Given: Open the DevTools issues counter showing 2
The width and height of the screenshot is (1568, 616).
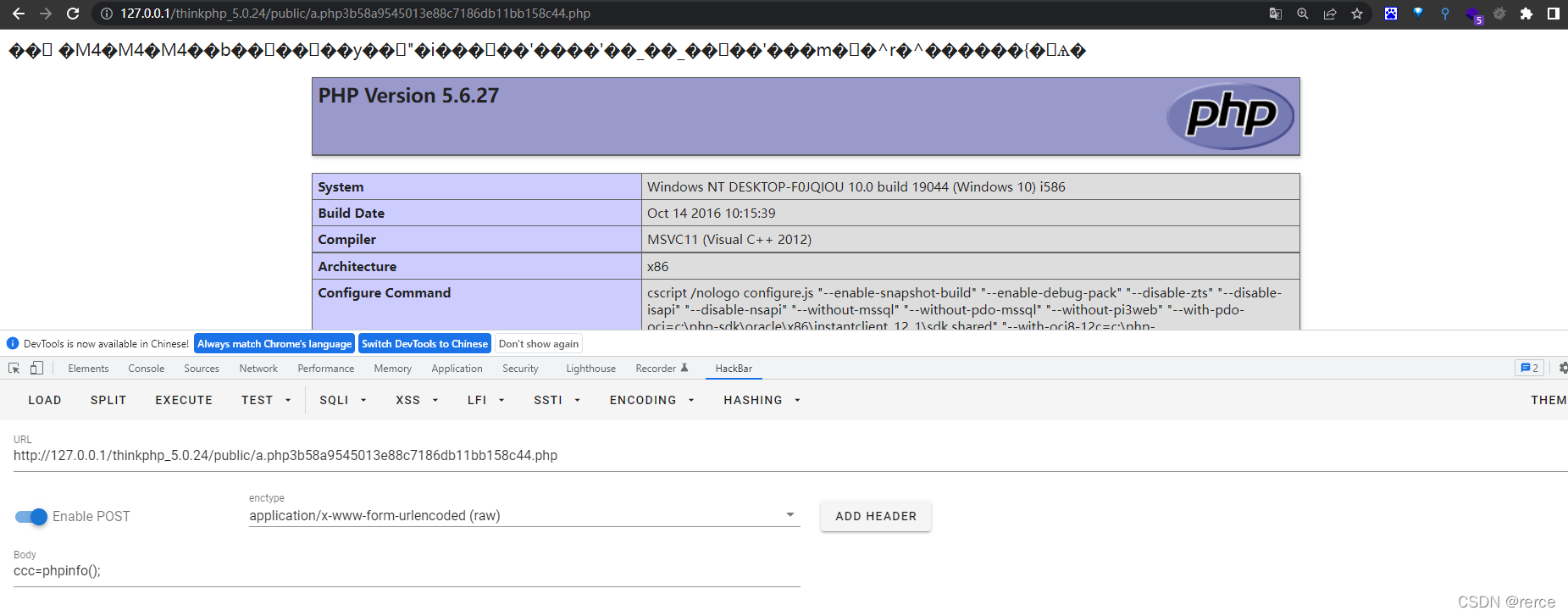Looking at the screenshot, I should (x=1530, y=368).
